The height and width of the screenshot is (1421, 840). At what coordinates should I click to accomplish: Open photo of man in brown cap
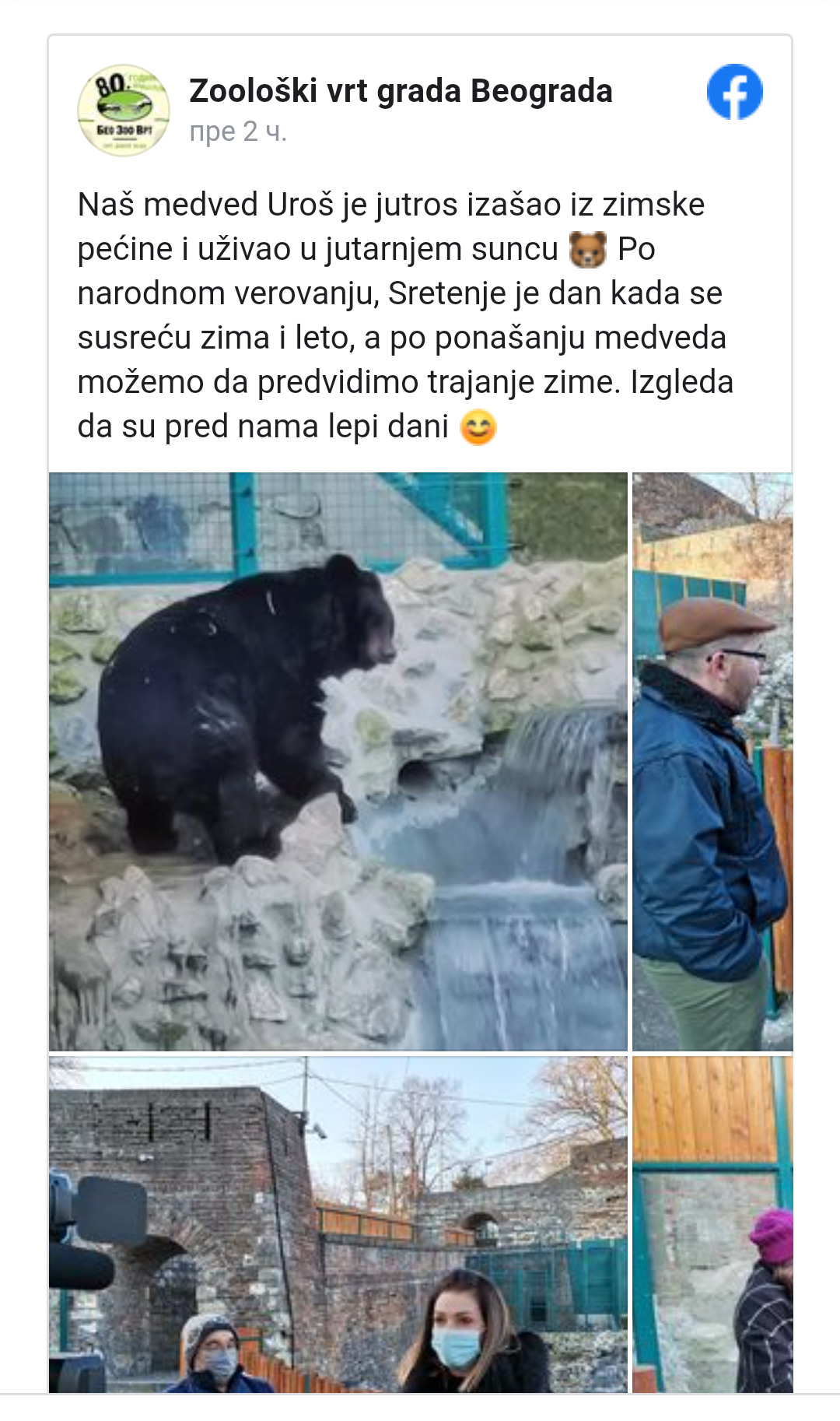(712, 762)
